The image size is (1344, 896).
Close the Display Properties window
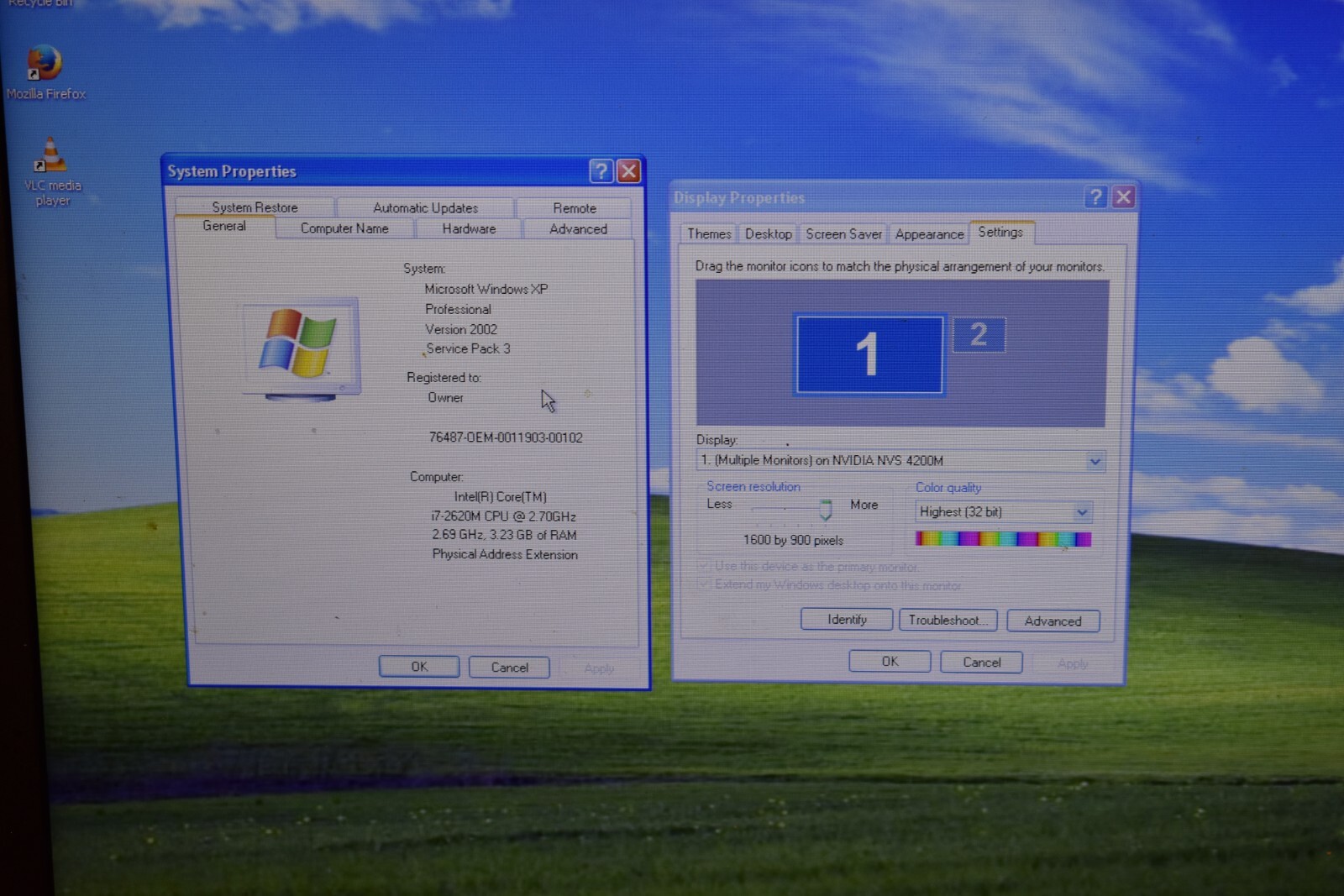(1123, 197)
